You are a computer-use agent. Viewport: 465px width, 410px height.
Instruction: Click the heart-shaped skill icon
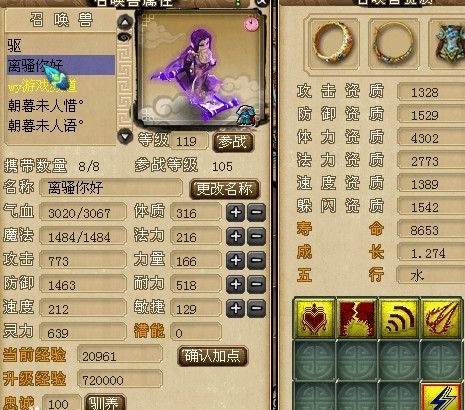pyautogui.click(x=314, y=318)
